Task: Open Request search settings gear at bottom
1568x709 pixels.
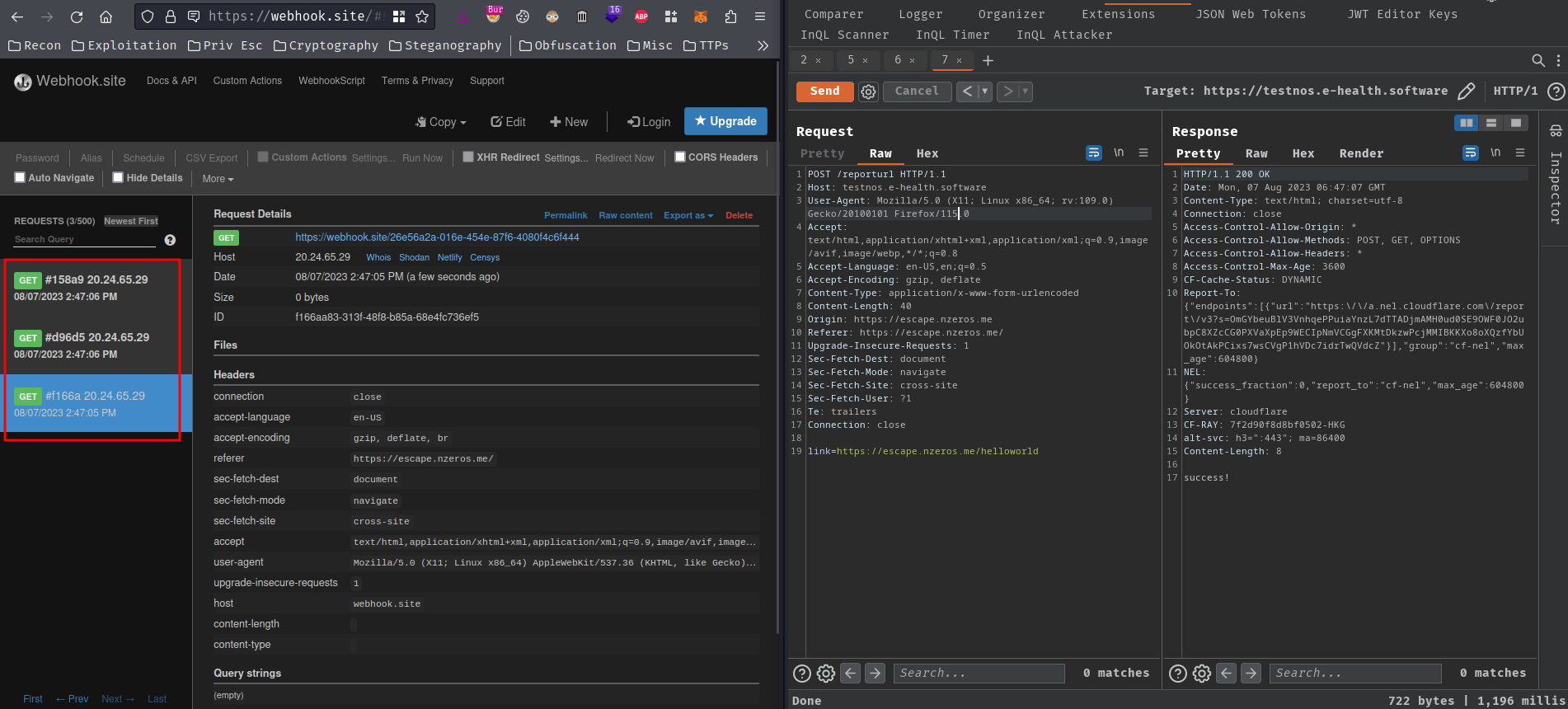Action: coord(826,674)
